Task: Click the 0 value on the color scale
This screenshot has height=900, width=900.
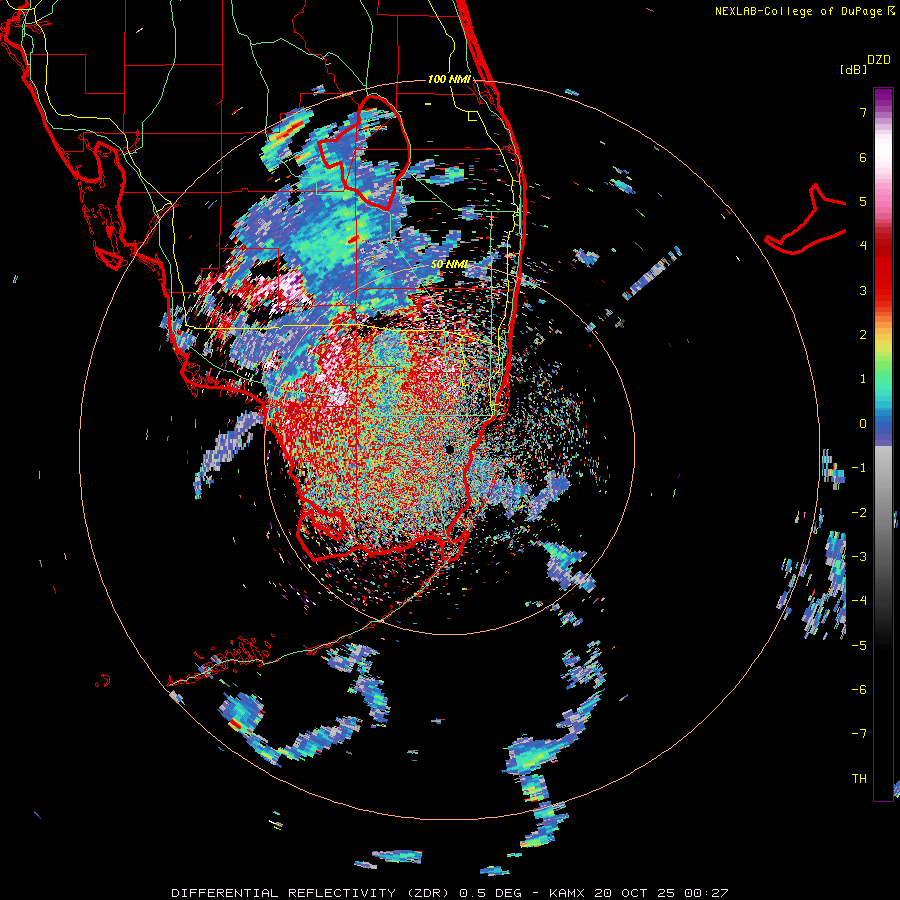Action: point(863,424)
